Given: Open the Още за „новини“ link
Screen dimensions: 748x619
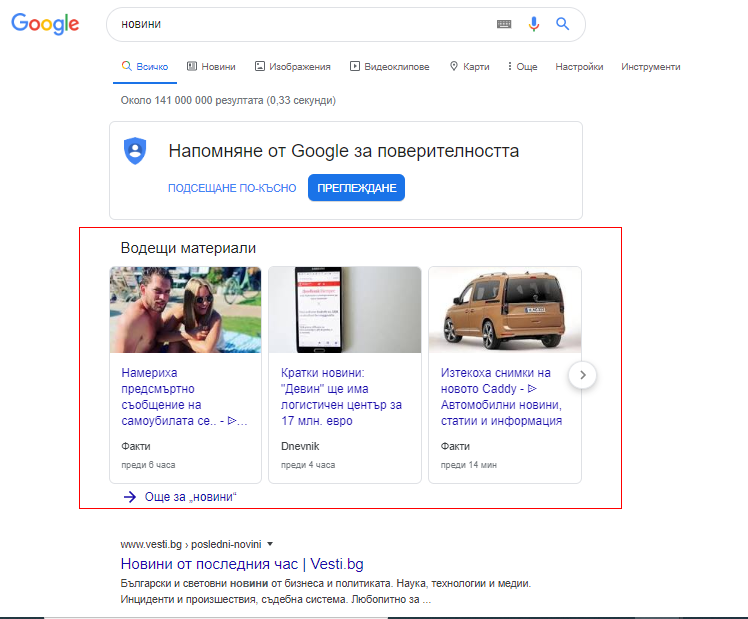Looking at the screenshot, I should pyautogui.click(x=191, y=497).
